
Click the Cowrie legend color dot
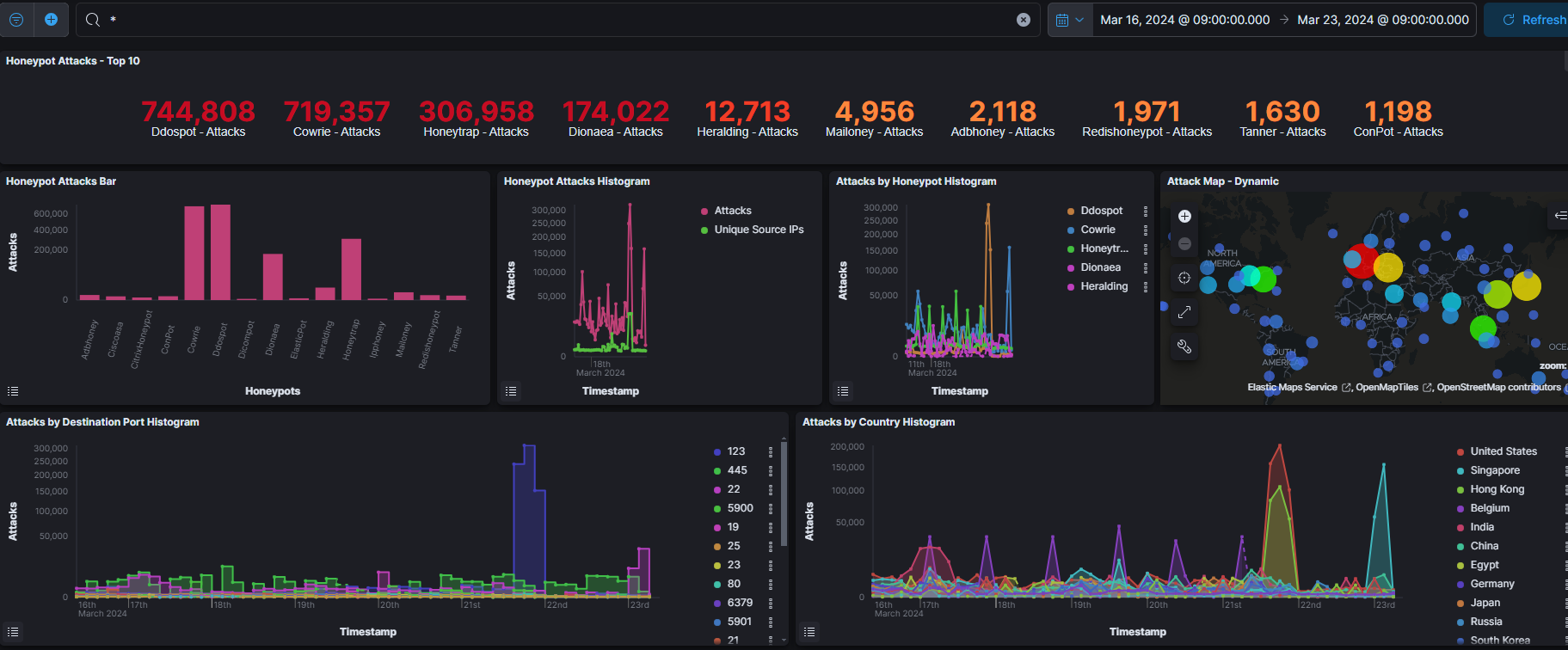pyautogui.click(x=1071, y=230)
